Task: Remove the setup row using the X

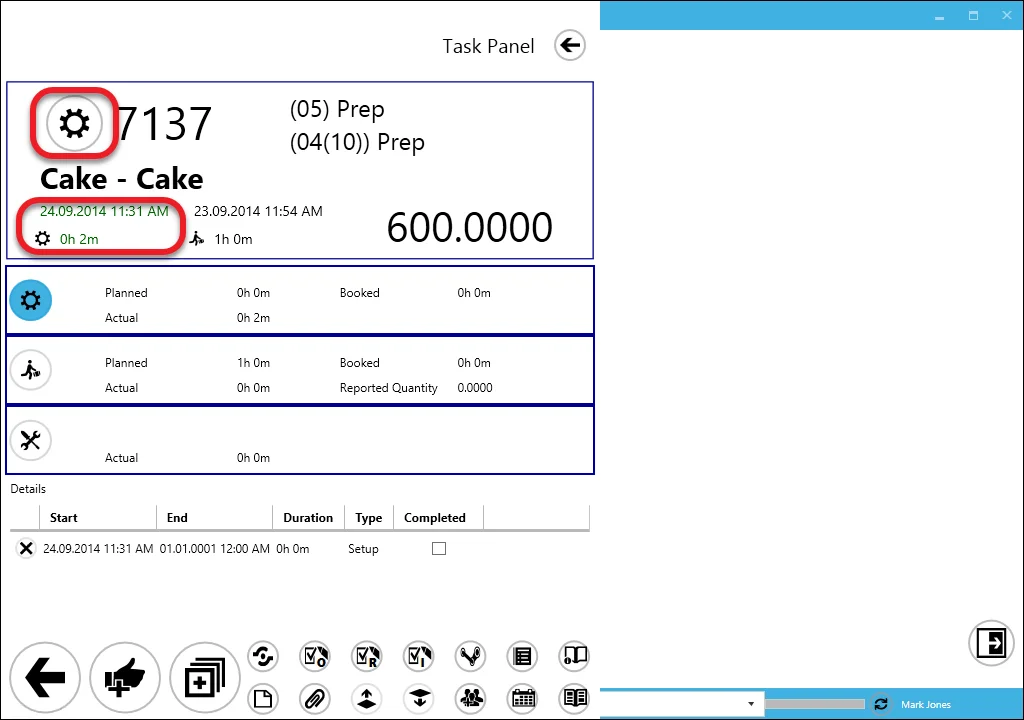Action: coord(26,548)
